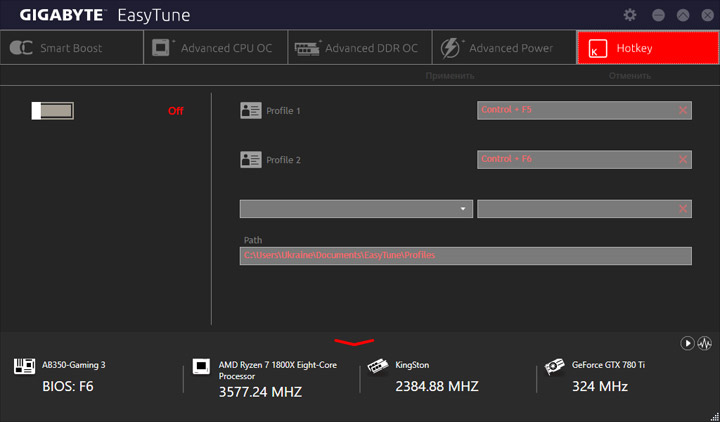Open the empty profile dropdown

356,208
